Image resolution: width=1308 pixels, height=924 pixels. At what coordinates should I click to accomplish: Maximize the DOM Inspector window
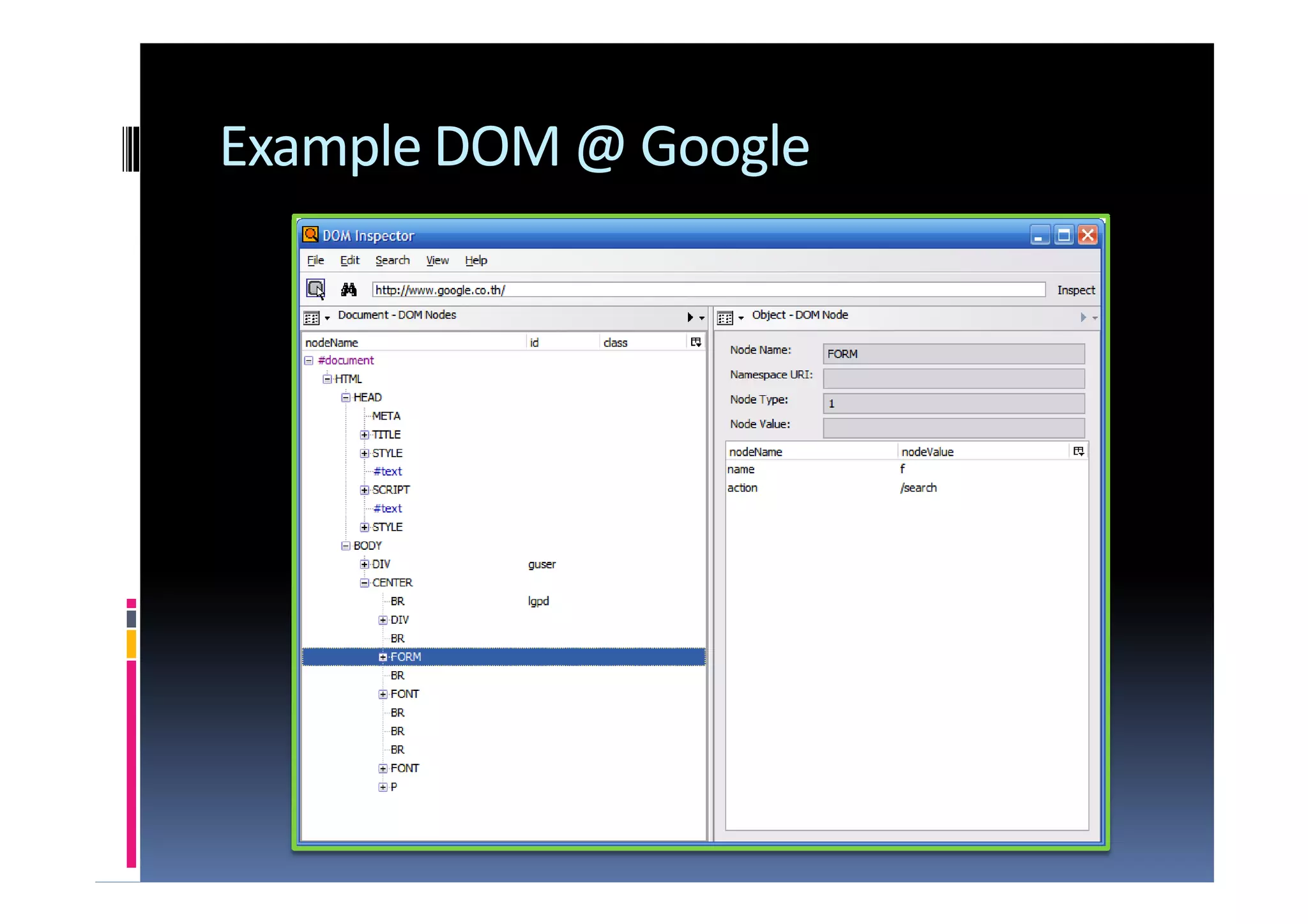click(1064, 235)
